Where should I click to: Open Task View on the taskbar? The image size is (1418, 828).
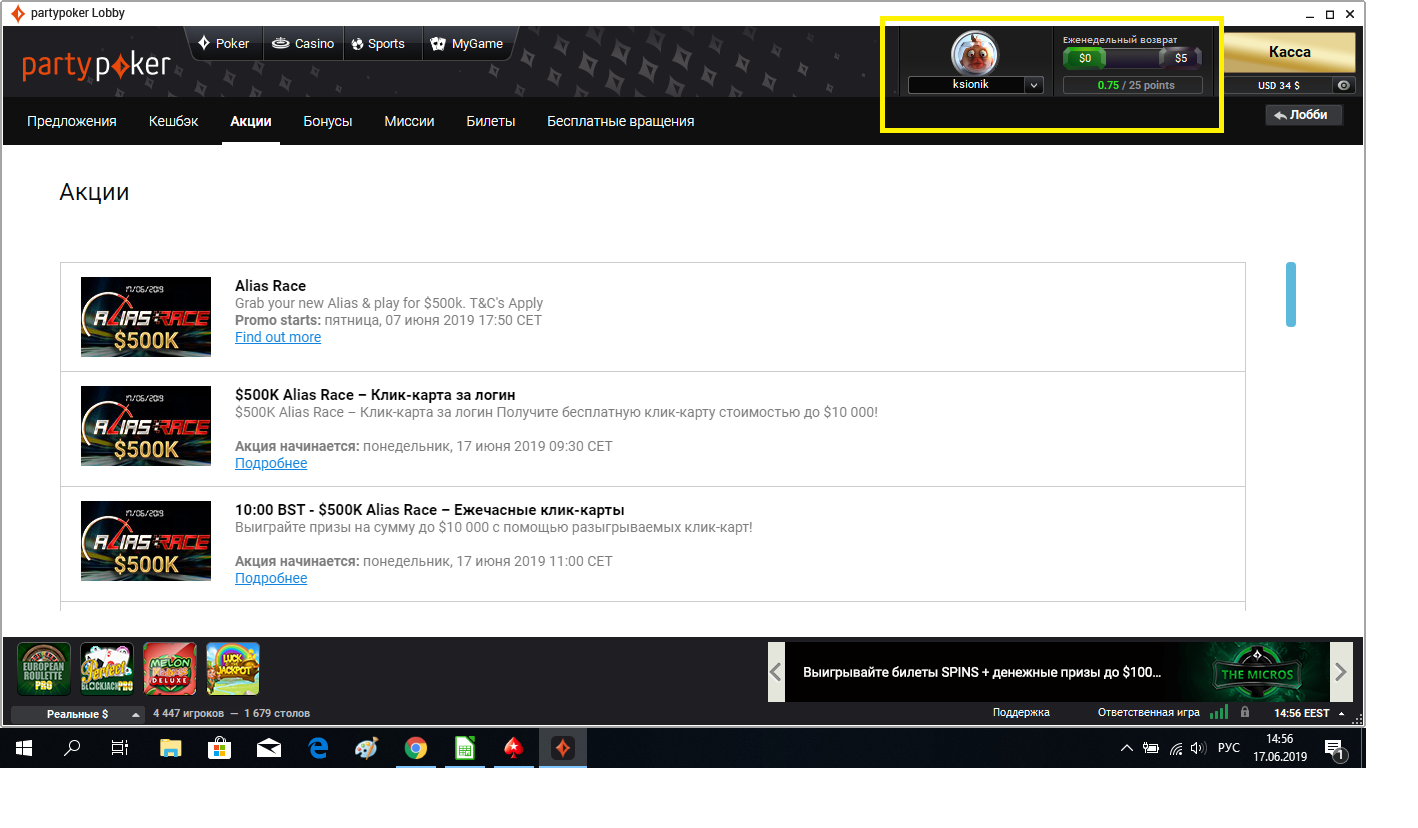(x=120, y=748)
